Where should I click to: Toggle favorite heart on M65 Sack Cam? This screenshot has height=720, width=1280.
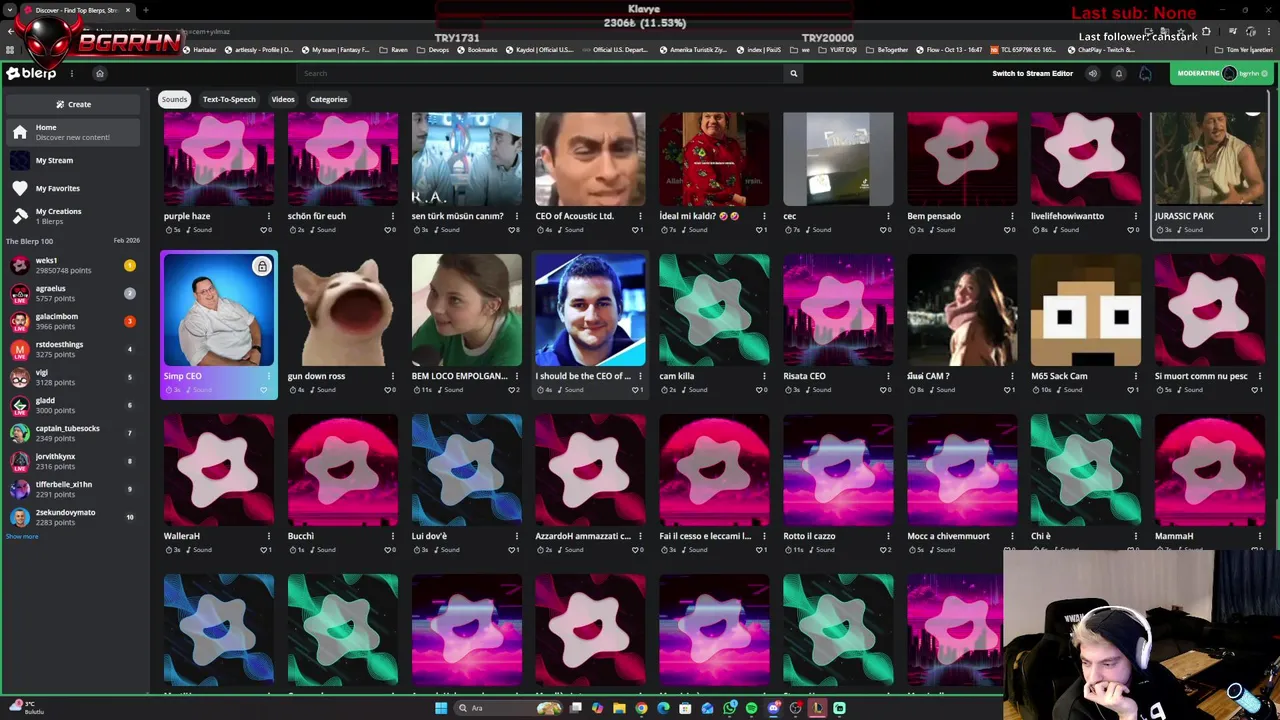coord(1132,390)
